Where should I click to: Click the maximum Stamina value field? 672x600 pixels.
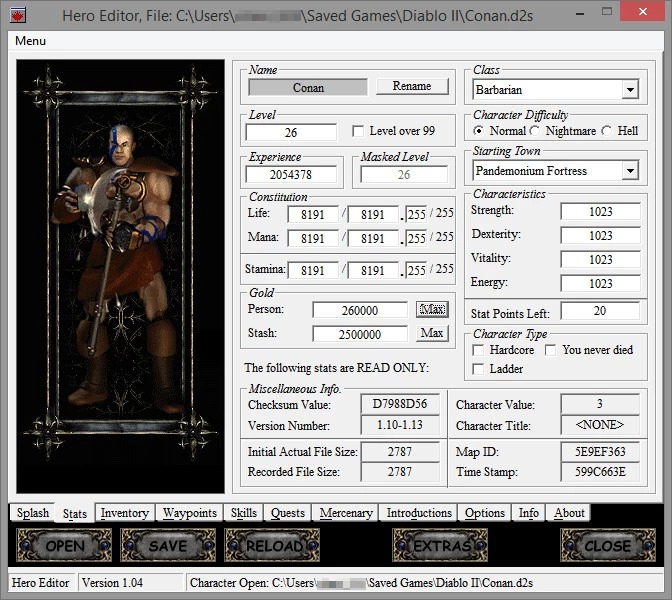click(x=373, y=270)
